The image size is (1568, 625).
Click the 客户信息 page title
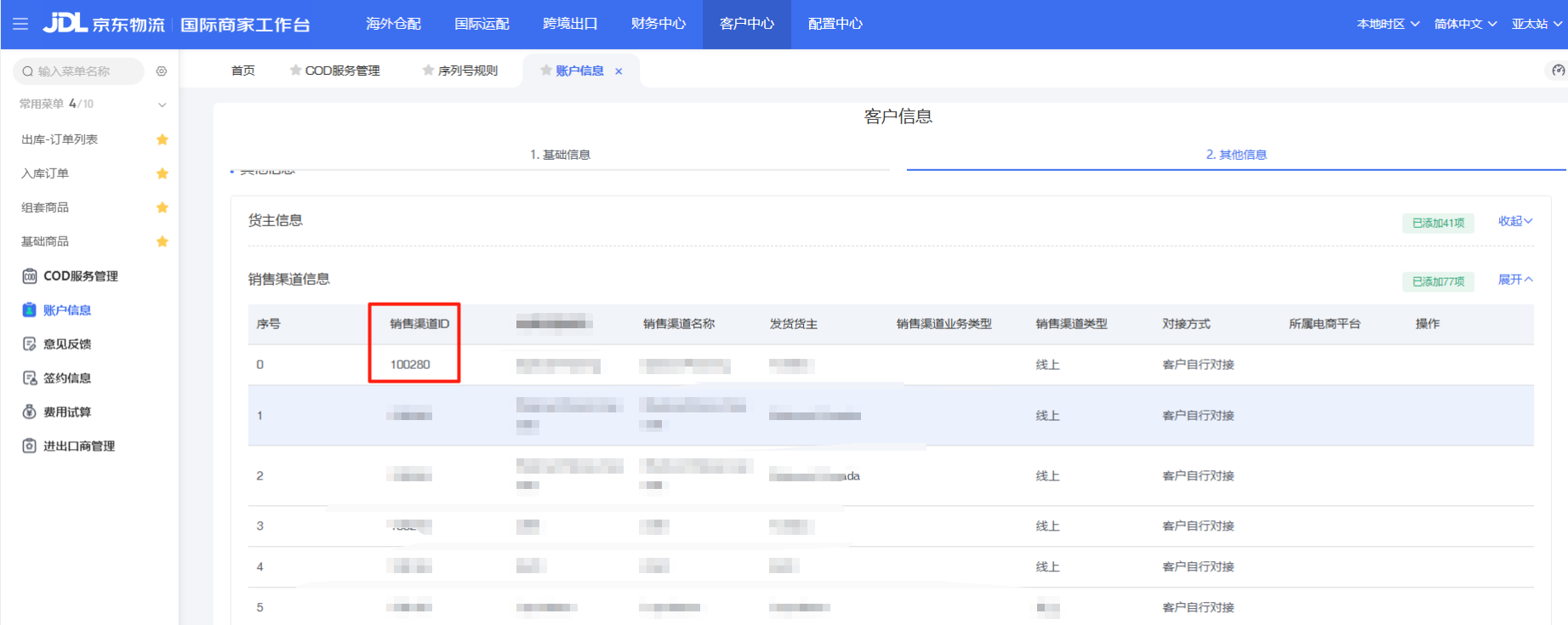898,116
